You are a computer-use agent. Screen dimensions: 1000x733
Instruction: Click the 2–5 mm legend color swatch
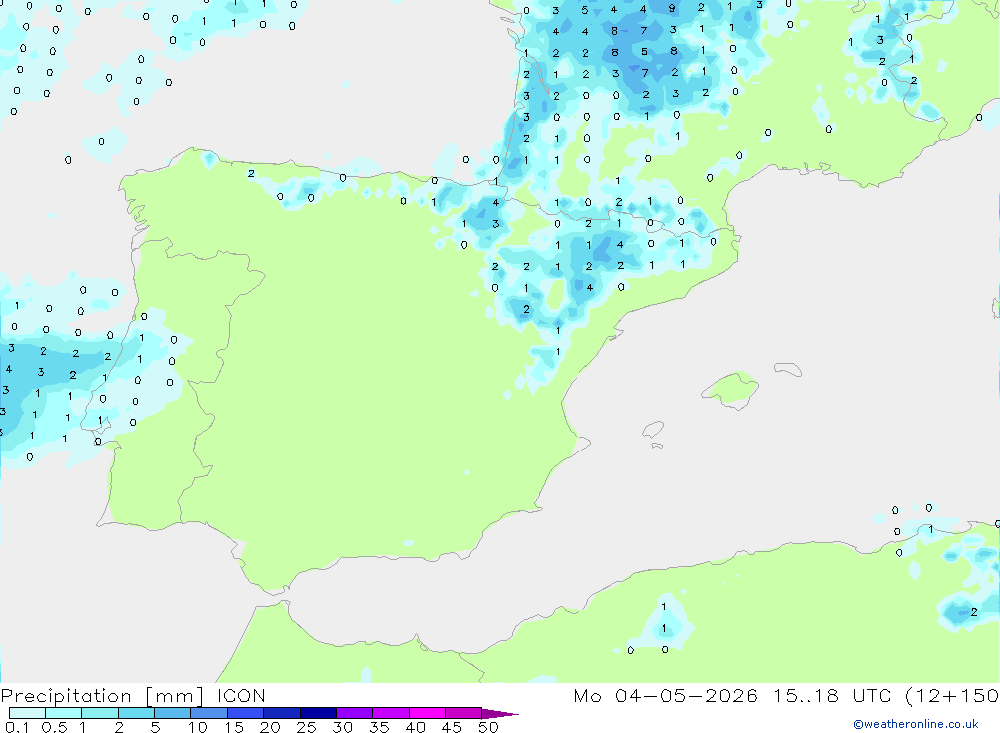(x=136, y=713)
